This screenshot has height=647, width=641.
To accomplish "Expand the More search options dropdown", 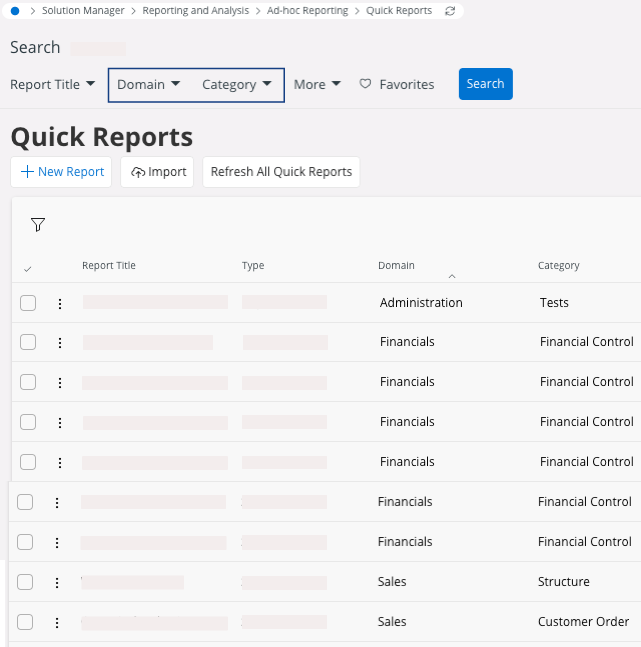I will point(317,85).
